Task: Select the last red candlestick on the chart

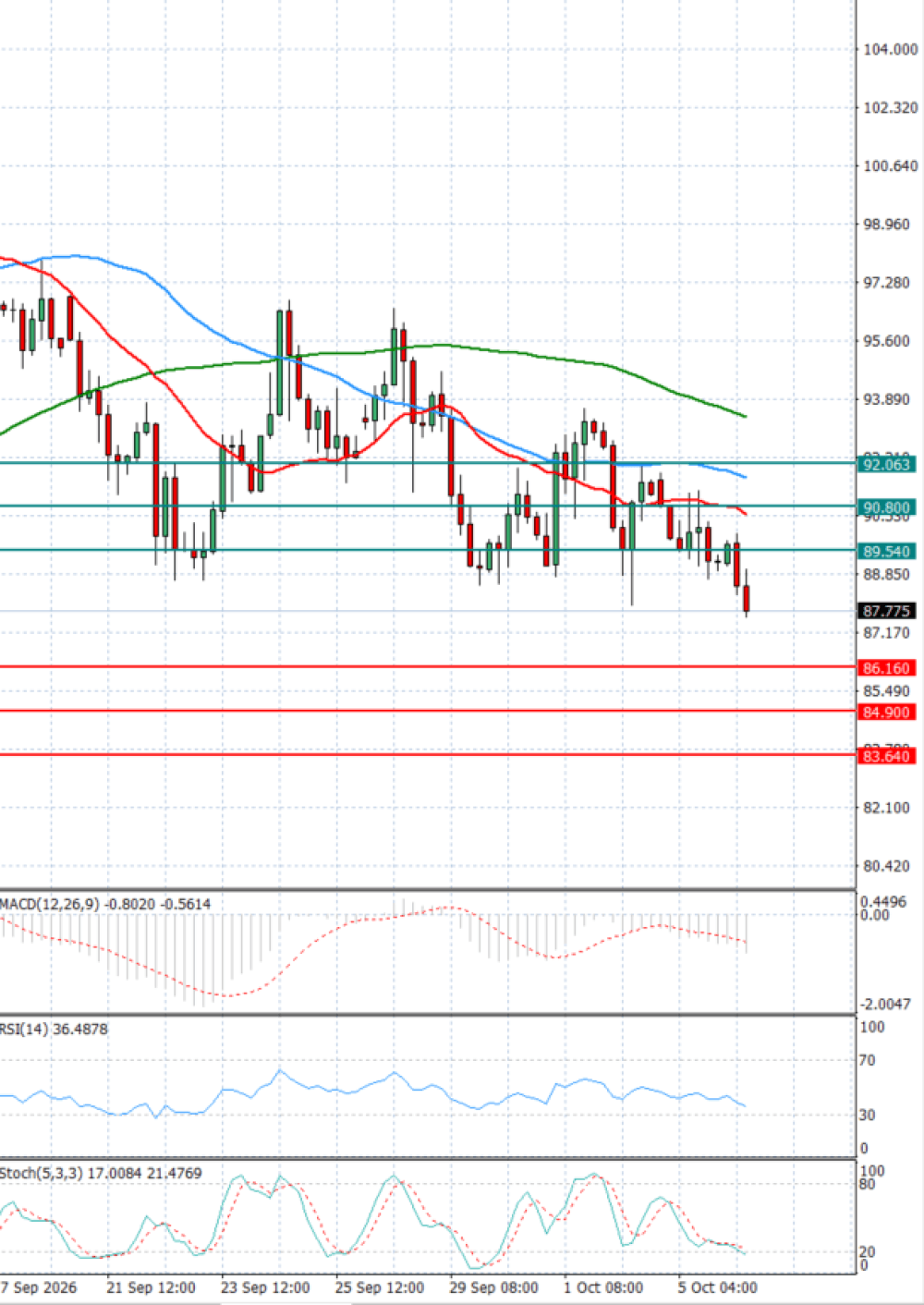Action: (x=746, y=597)
